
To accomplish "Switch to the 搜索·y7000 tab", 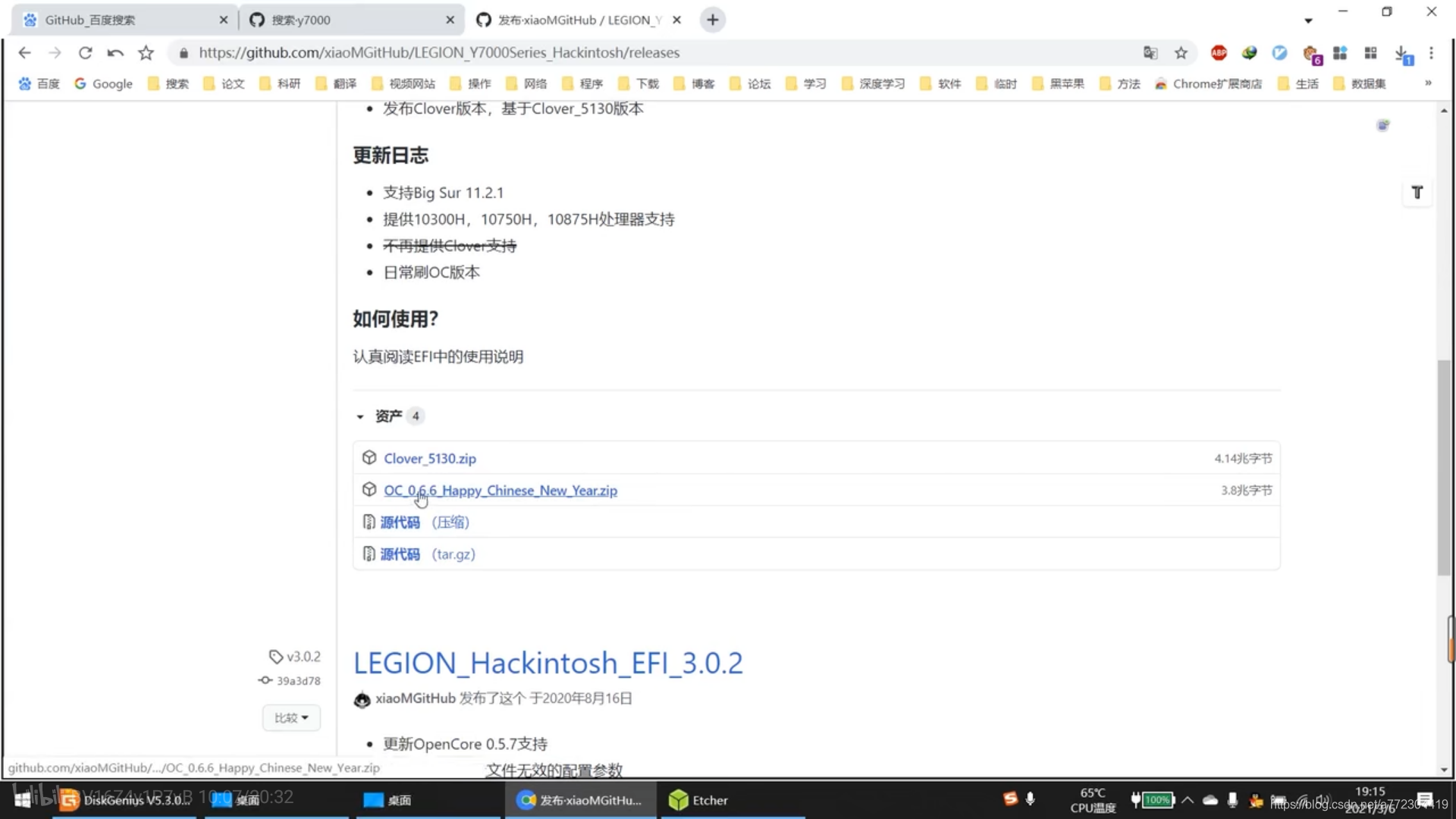I will [x=350, y=20].
